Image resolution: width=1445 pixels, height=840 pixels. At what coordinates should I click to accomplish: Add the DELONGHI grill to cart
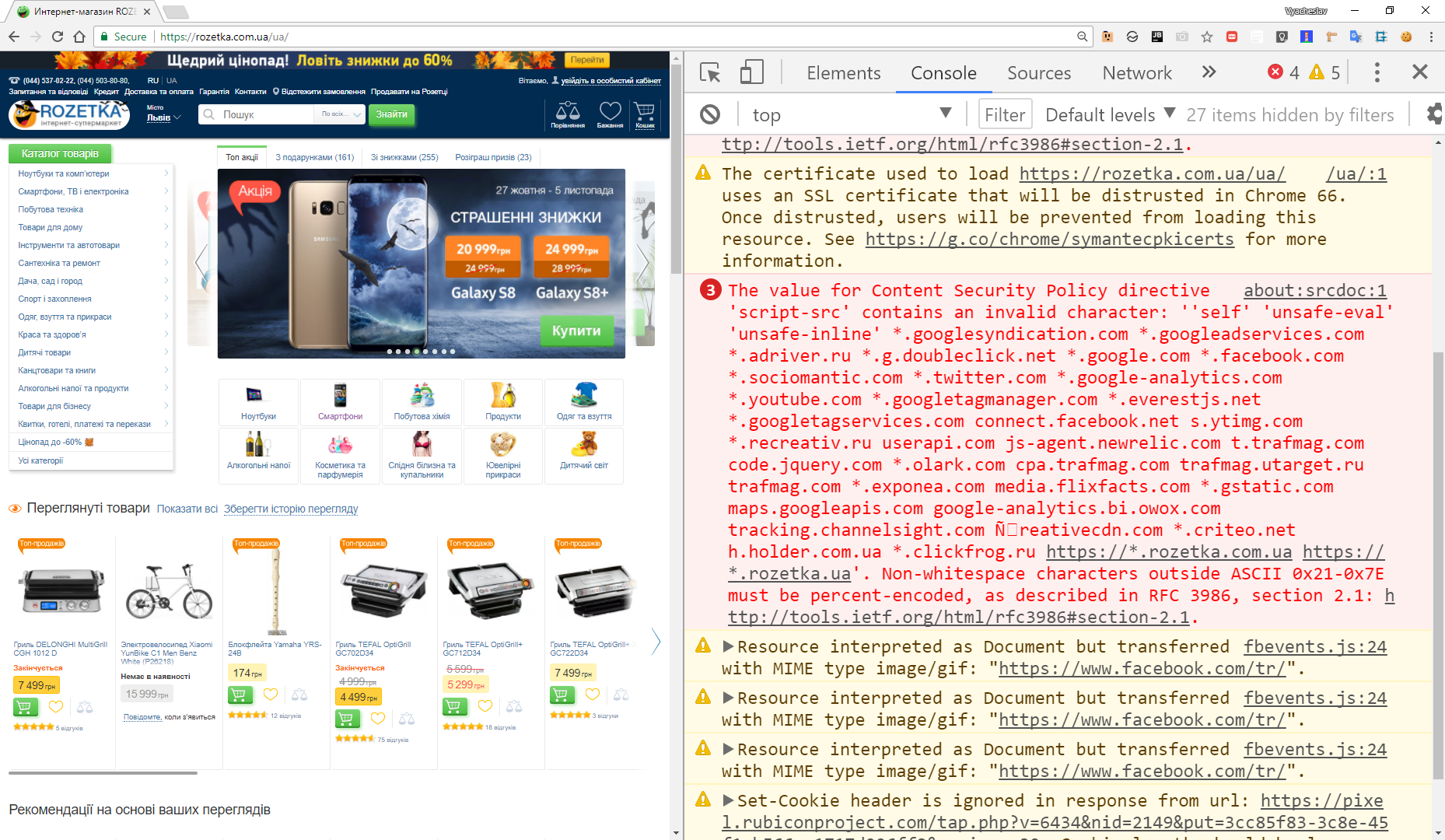pos(25,707)
